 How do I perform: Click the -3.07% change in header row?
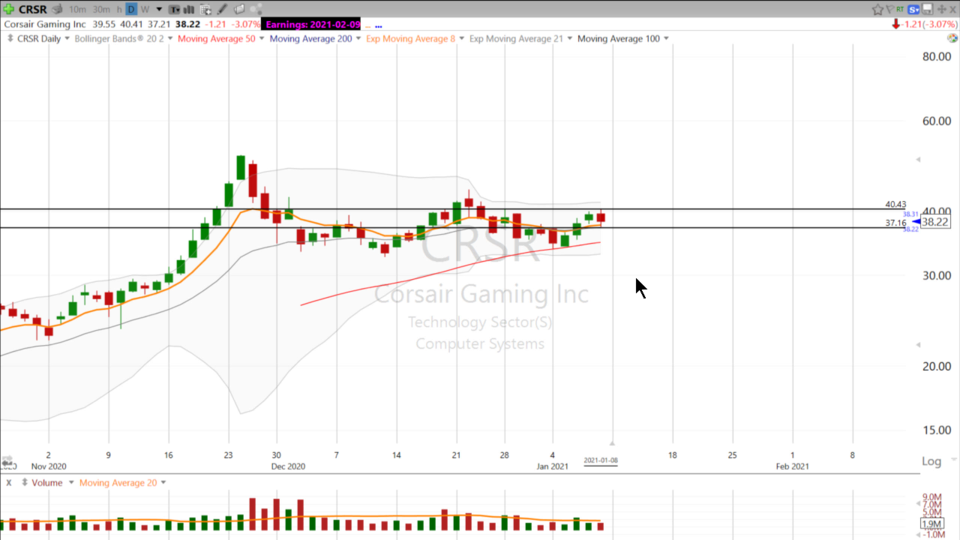point(247,24)
